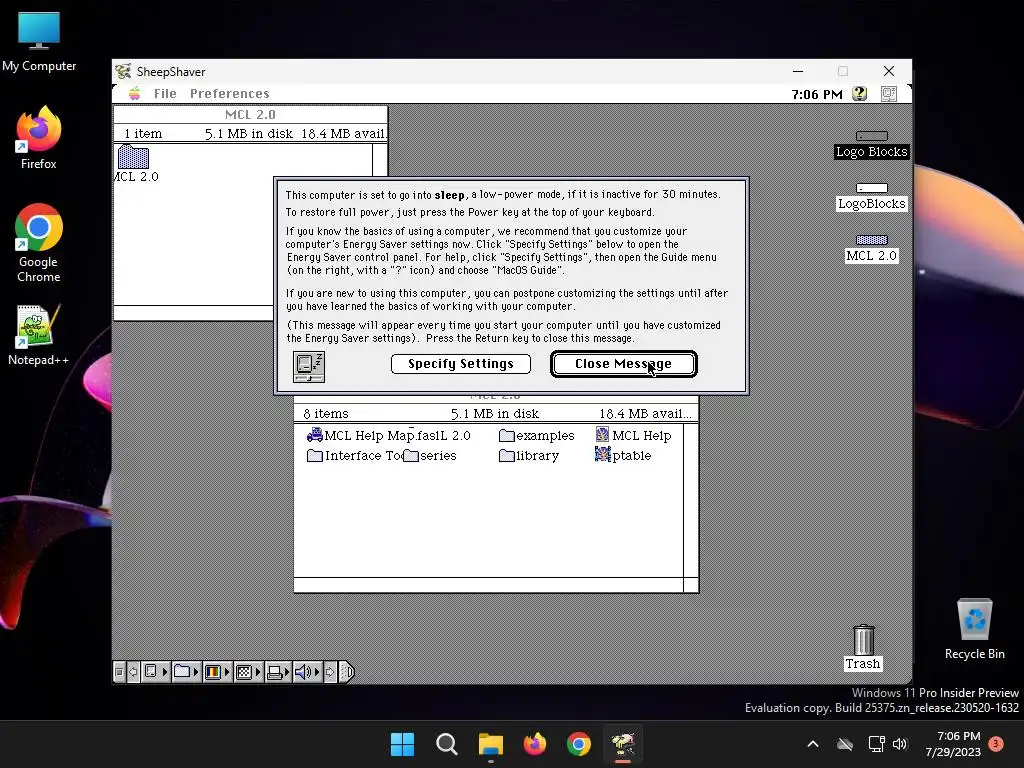Select the MCL Help file icon
Viewport: 1024px width, 768px height.
click(602, 435)
